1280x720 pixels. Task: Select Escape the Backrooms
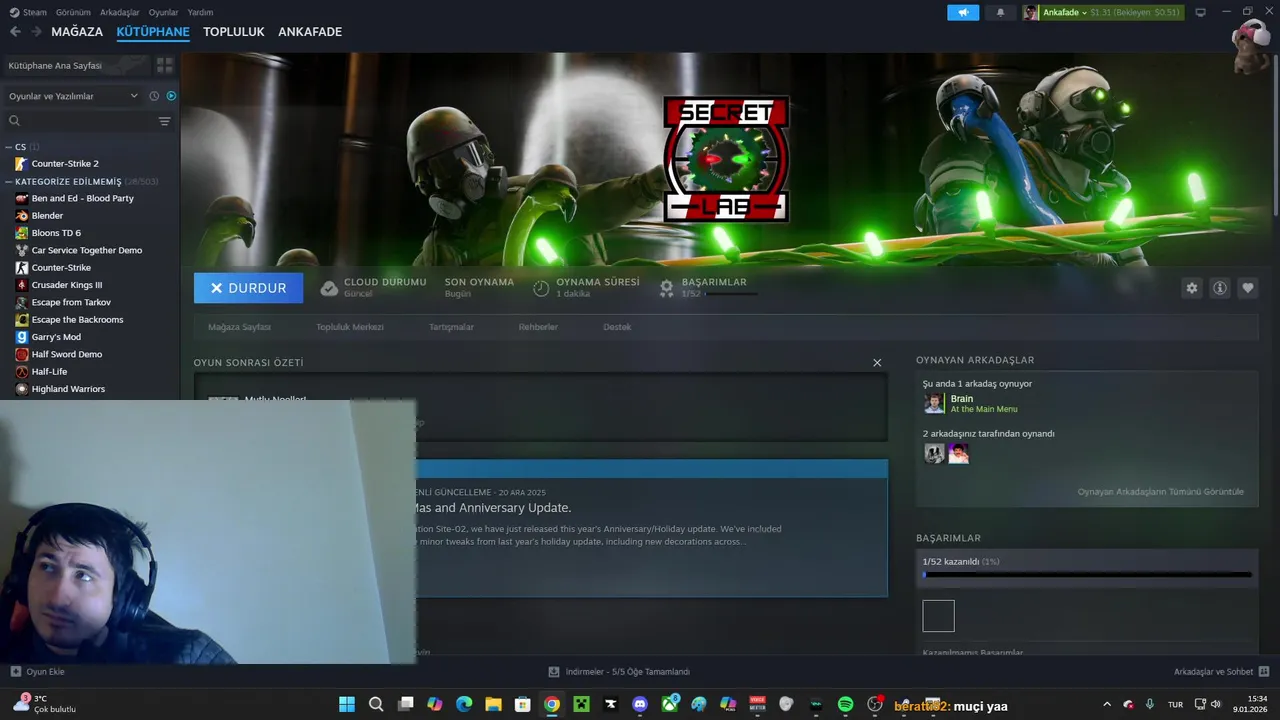77,320
